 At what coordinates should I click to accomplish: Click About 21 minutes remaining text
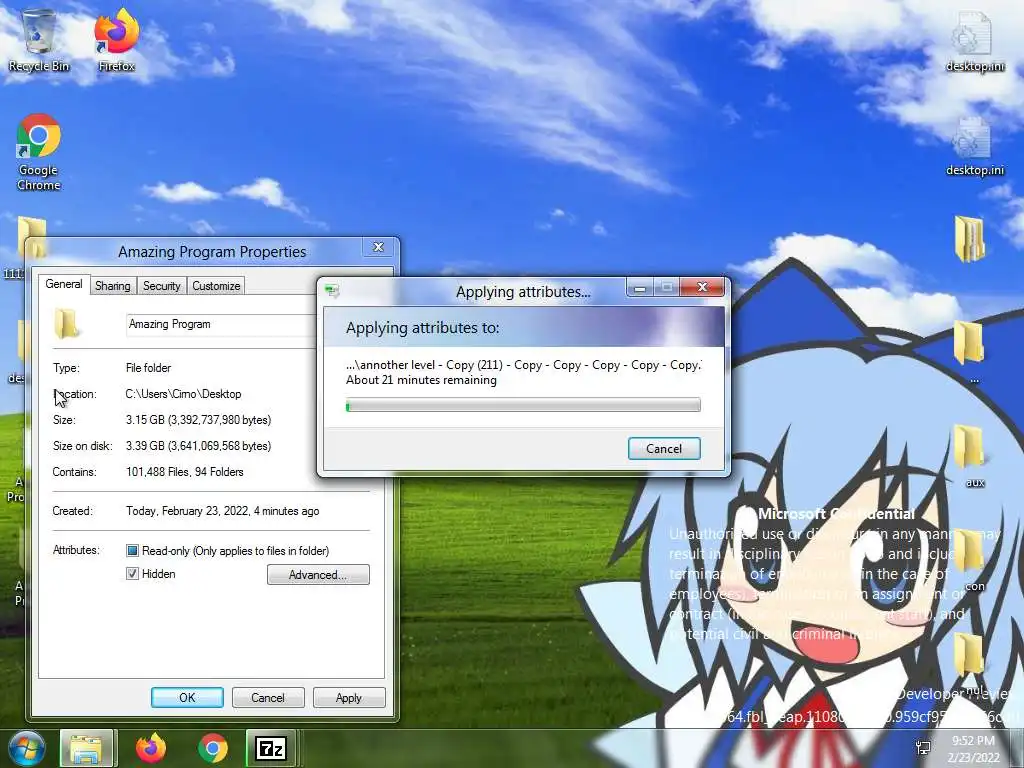coord(421,380)
